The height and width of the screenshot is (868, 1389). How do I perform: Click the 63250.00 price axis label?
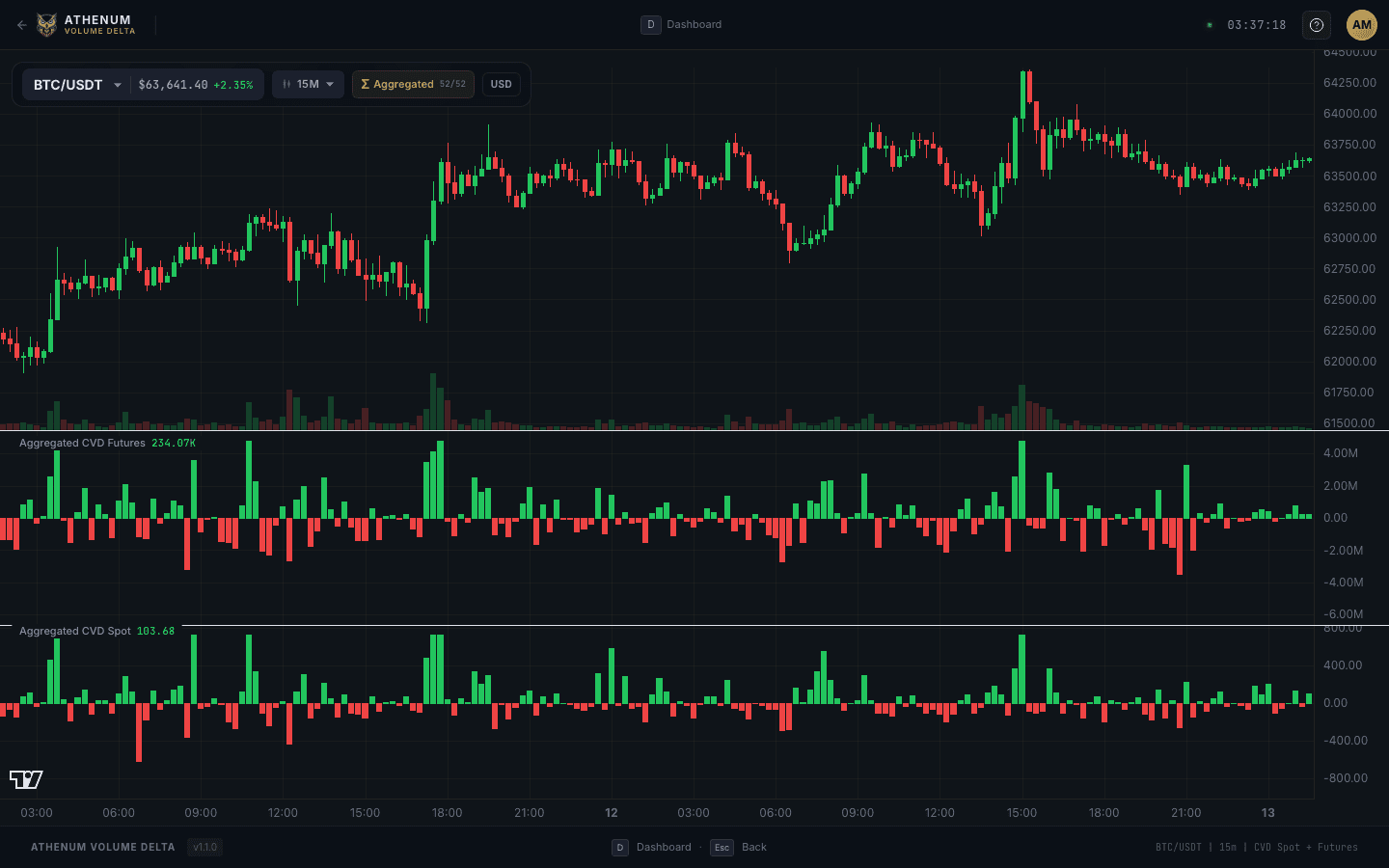1349,207
